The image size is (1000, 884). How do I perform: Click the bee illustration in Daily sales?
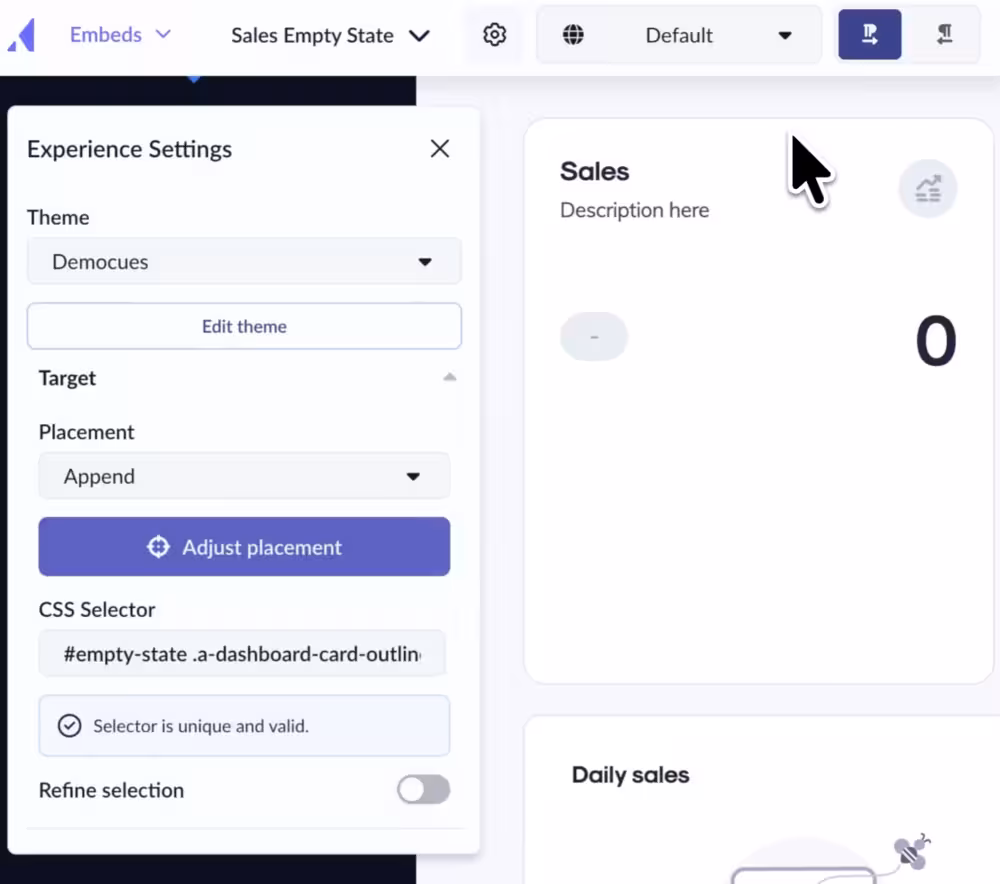pos(912,851)
